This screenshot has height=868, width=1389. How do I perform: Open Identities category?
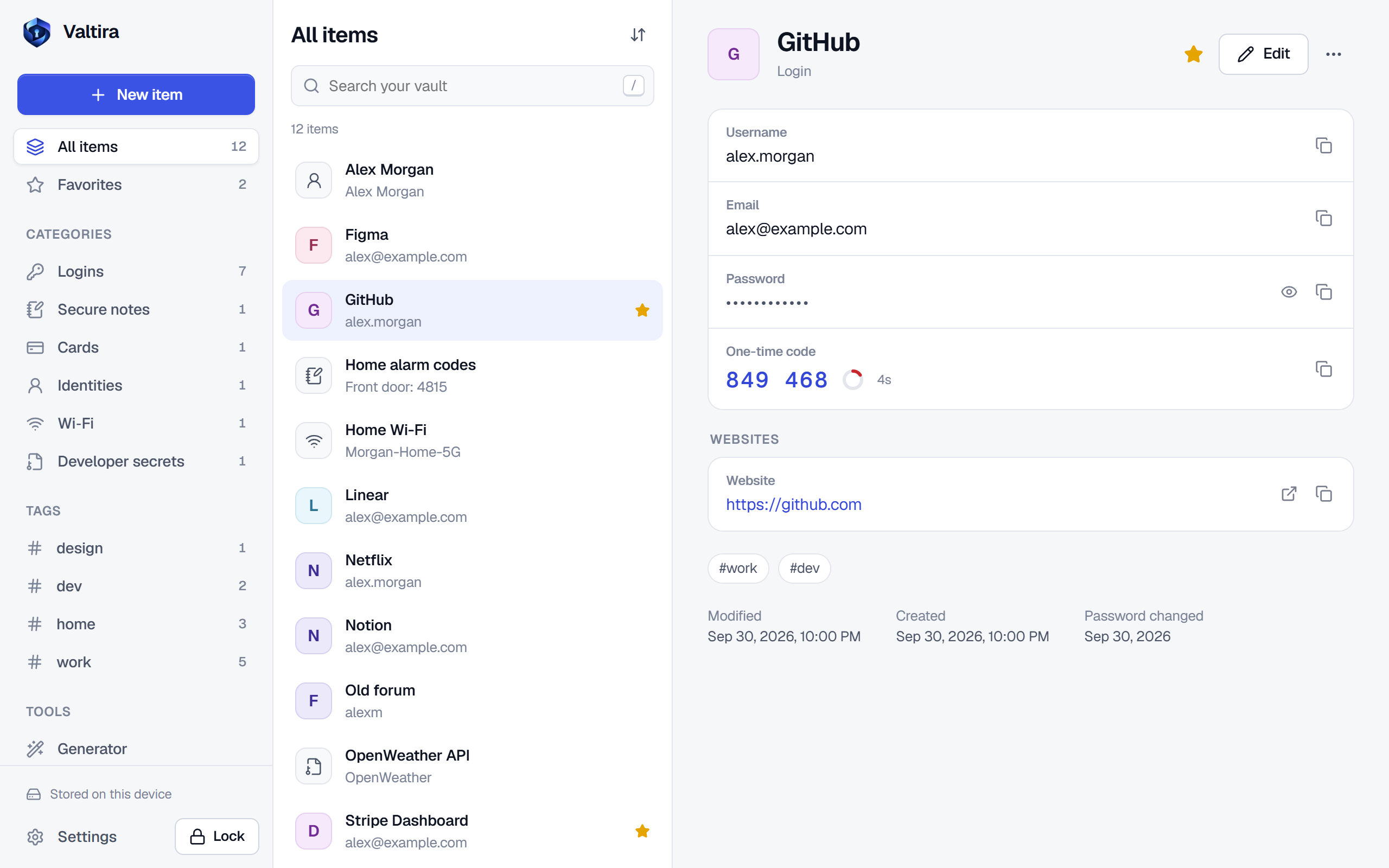point(136,385)
